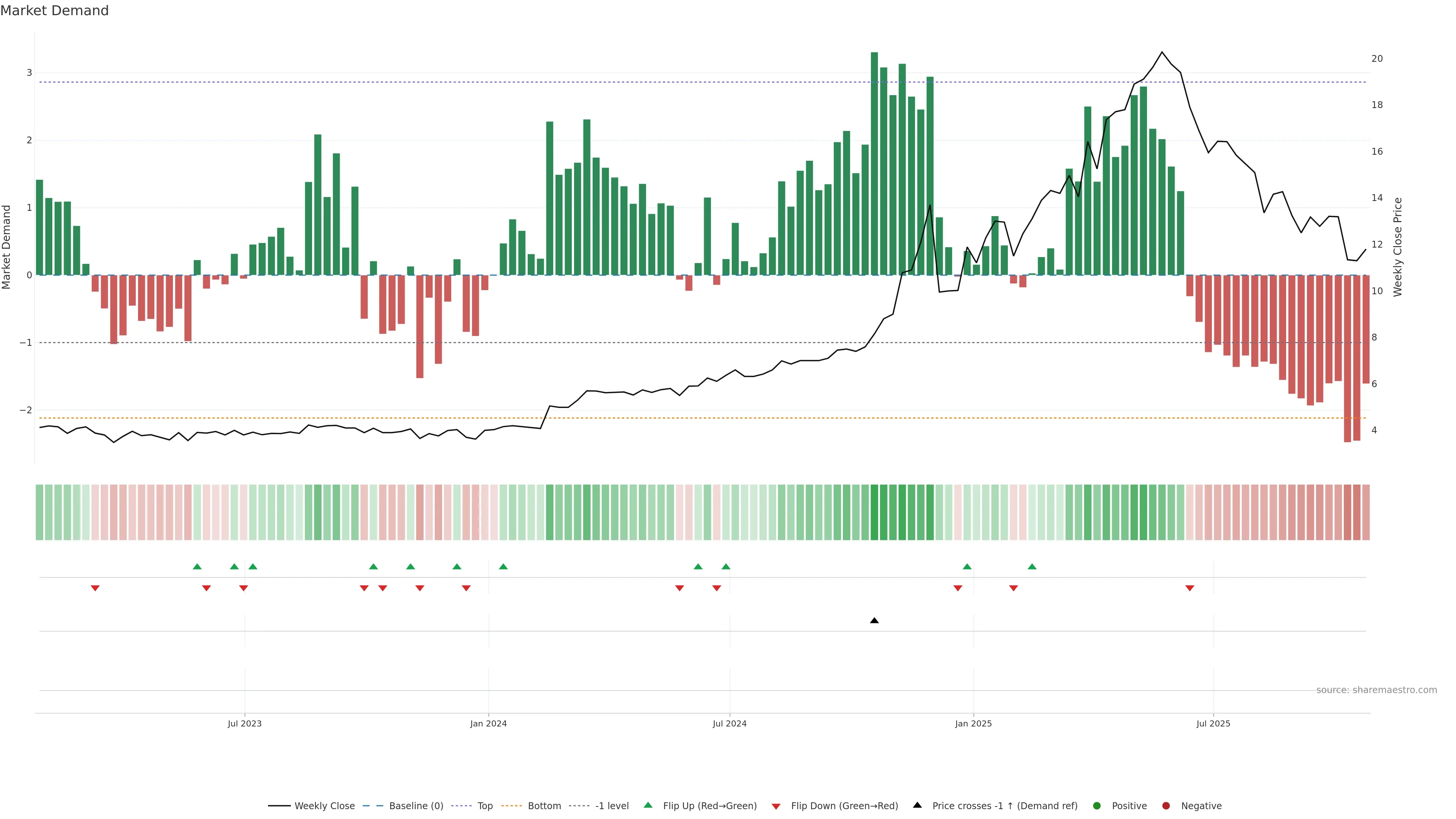Click the last green flip-up marker after Jan 2025

[x=1032, y=566]
